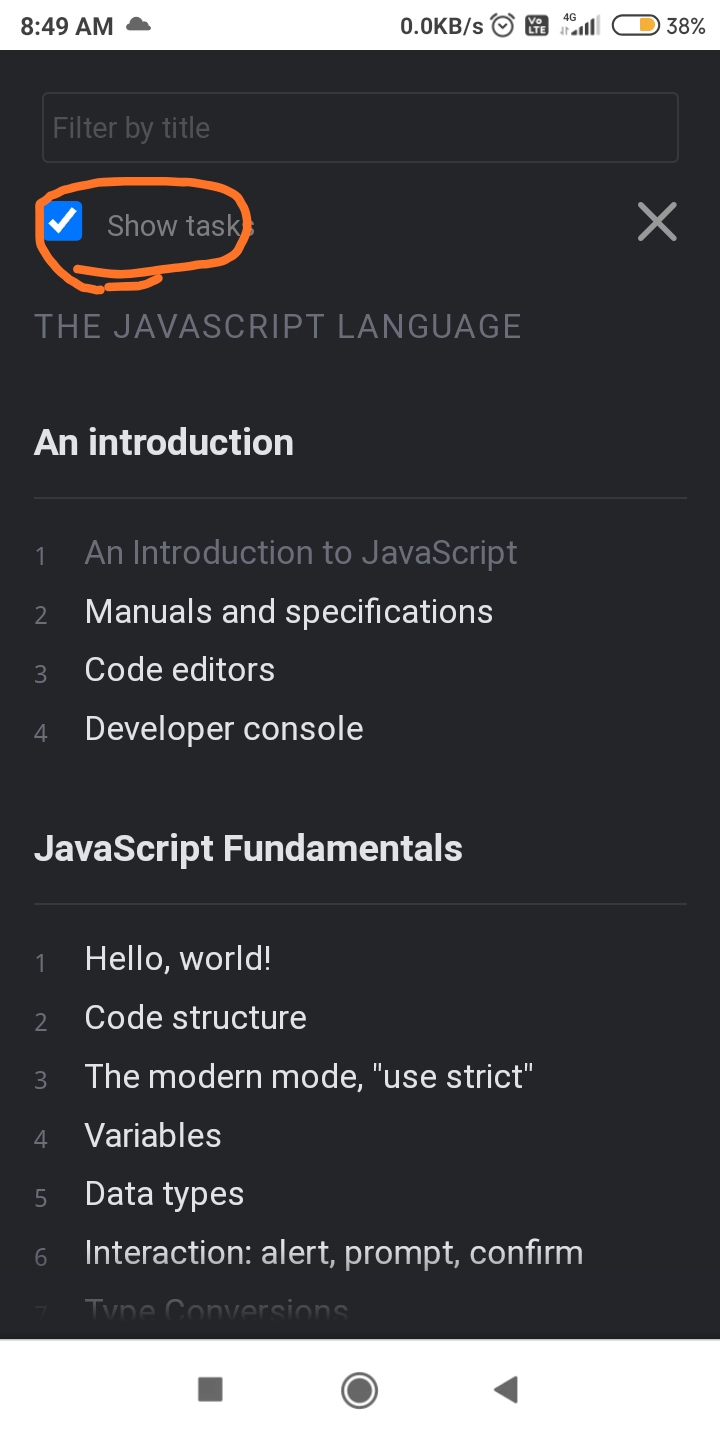Uncheck the Show tasks checkbox
Screen dimensions: 720x1440
[x=64, y=221]
